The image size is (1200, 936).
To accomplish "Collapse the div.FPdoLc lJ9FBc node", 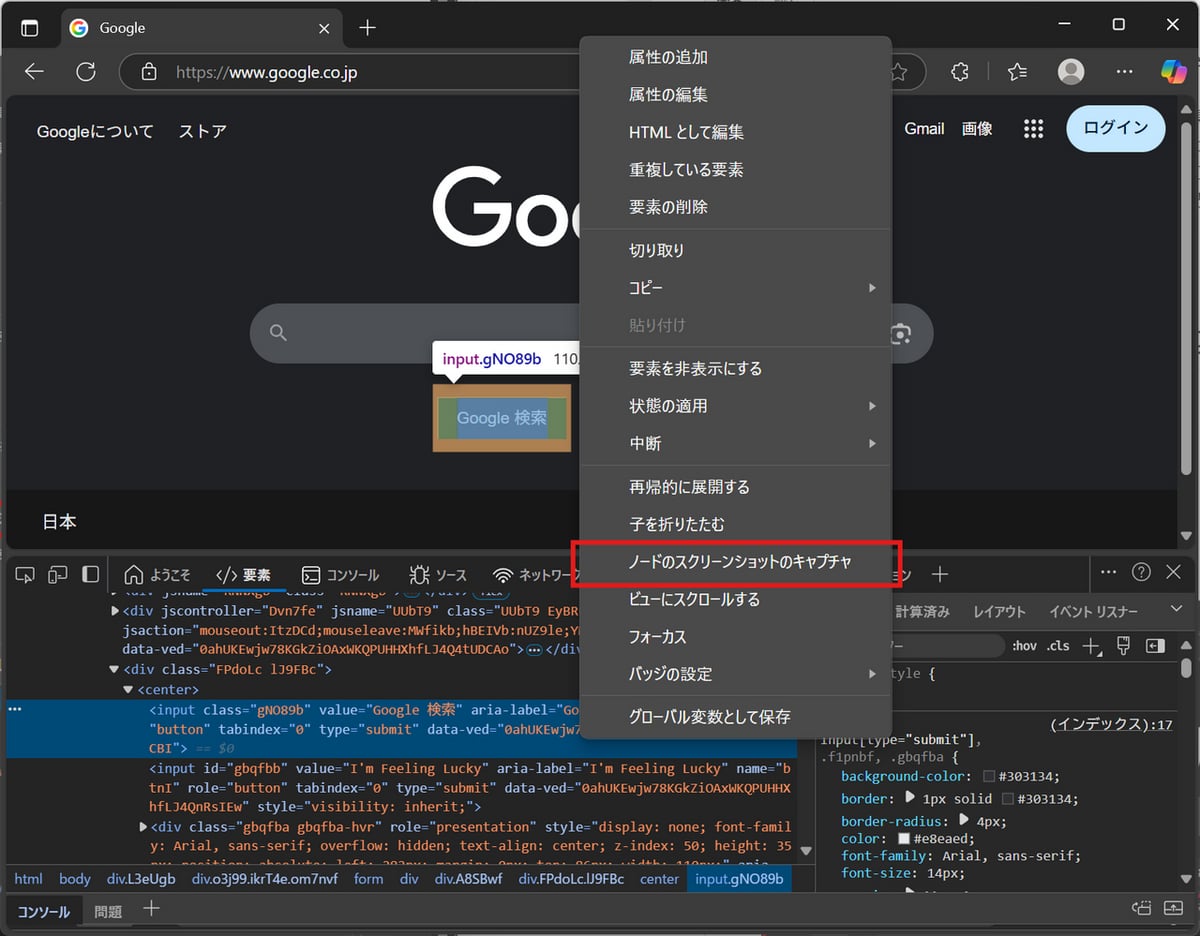I will tap(115, 670).
